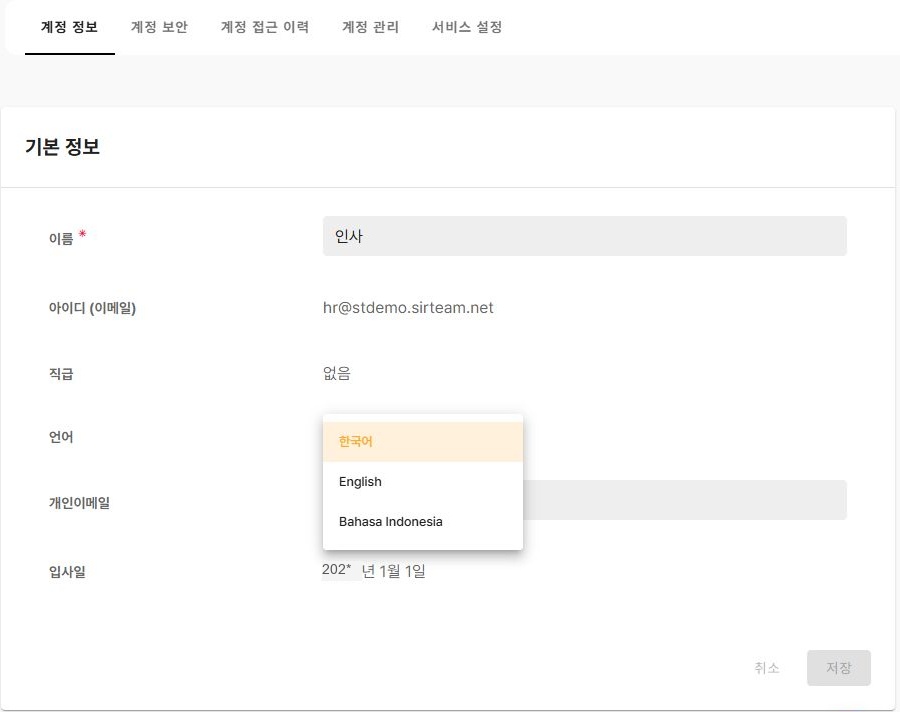Screen dimensions: 900x712
Task: Click the 직급 value 없음
Action: (337, 374)
